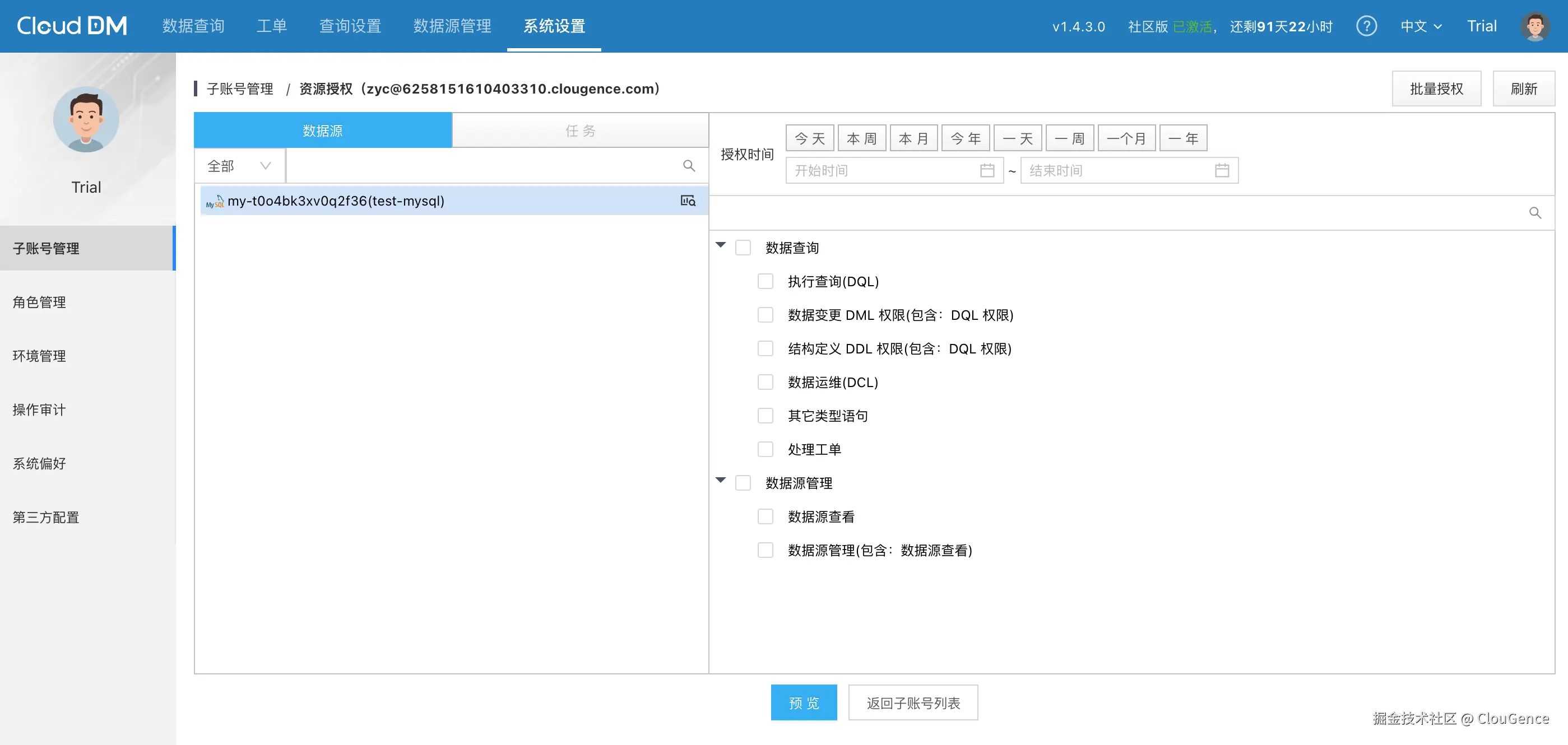Enable the 数据运维(DCL) permission checkbox
Screen dimensions: 1568x745
click(765, 382)
